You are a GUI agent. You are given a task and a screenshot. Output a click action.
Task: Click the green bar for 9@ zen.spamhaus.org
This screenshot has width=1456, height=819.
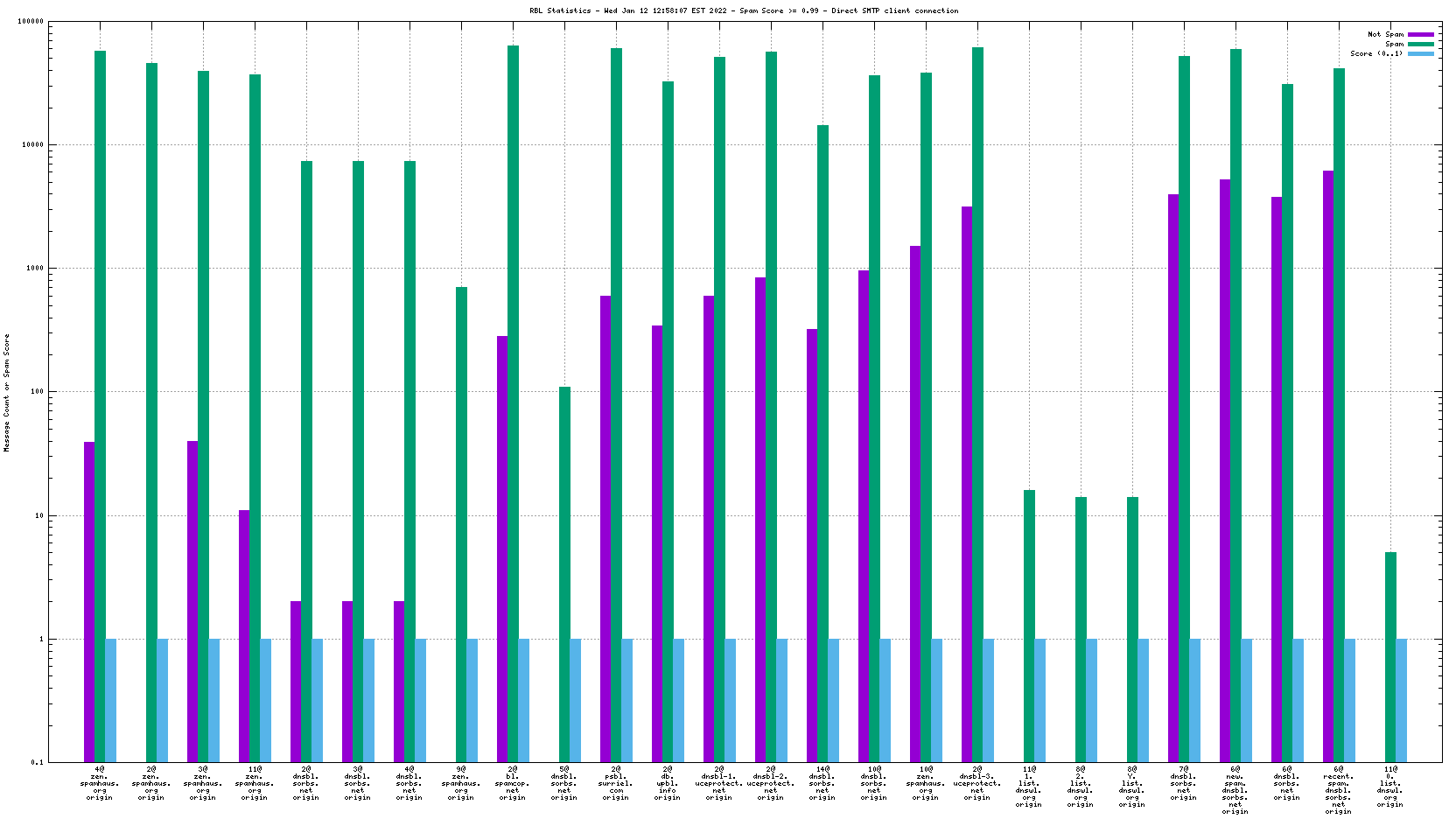(x=461, y=523)
